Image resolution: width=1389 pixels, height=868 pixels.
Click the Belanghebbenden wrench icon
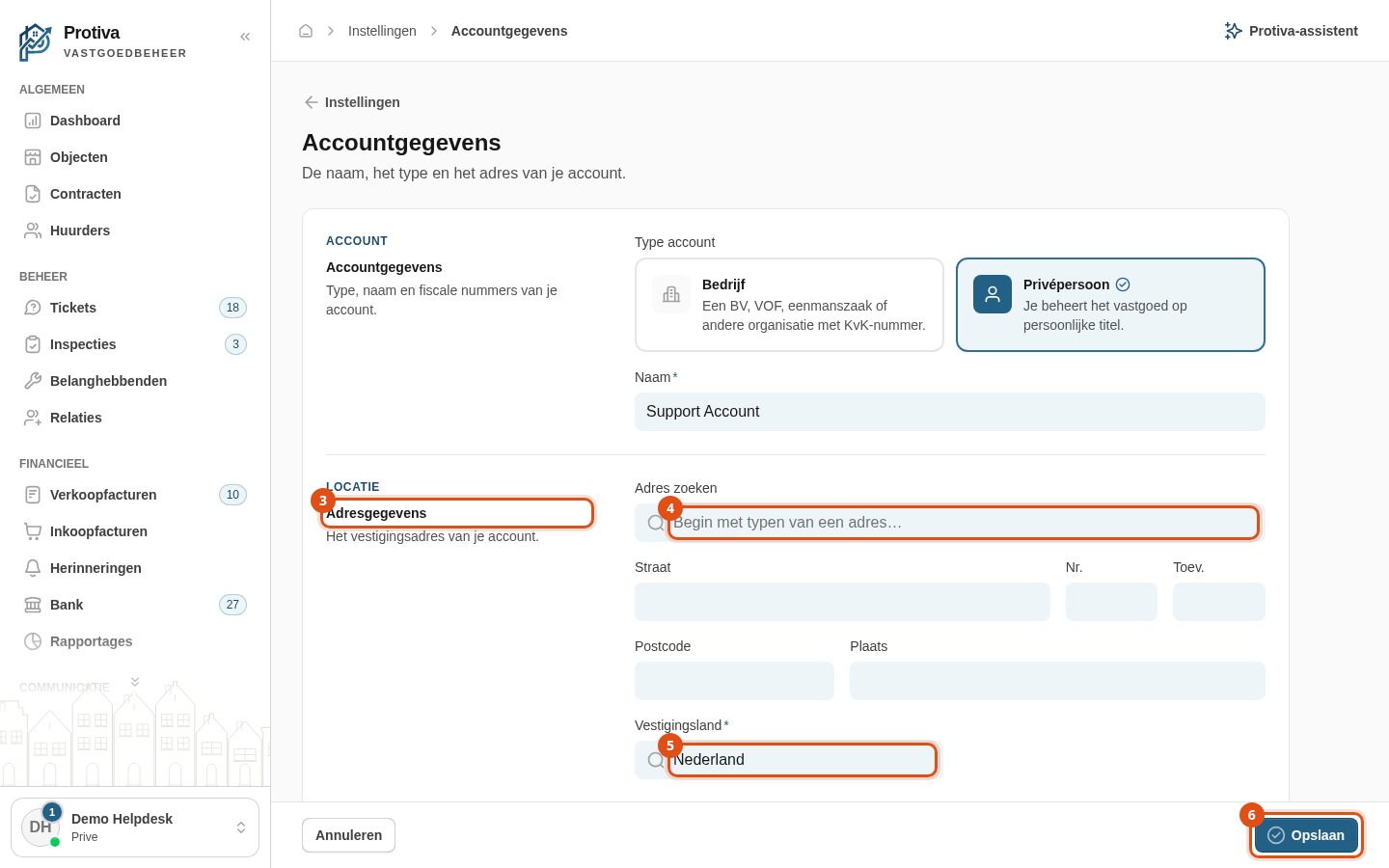(33, 381)
